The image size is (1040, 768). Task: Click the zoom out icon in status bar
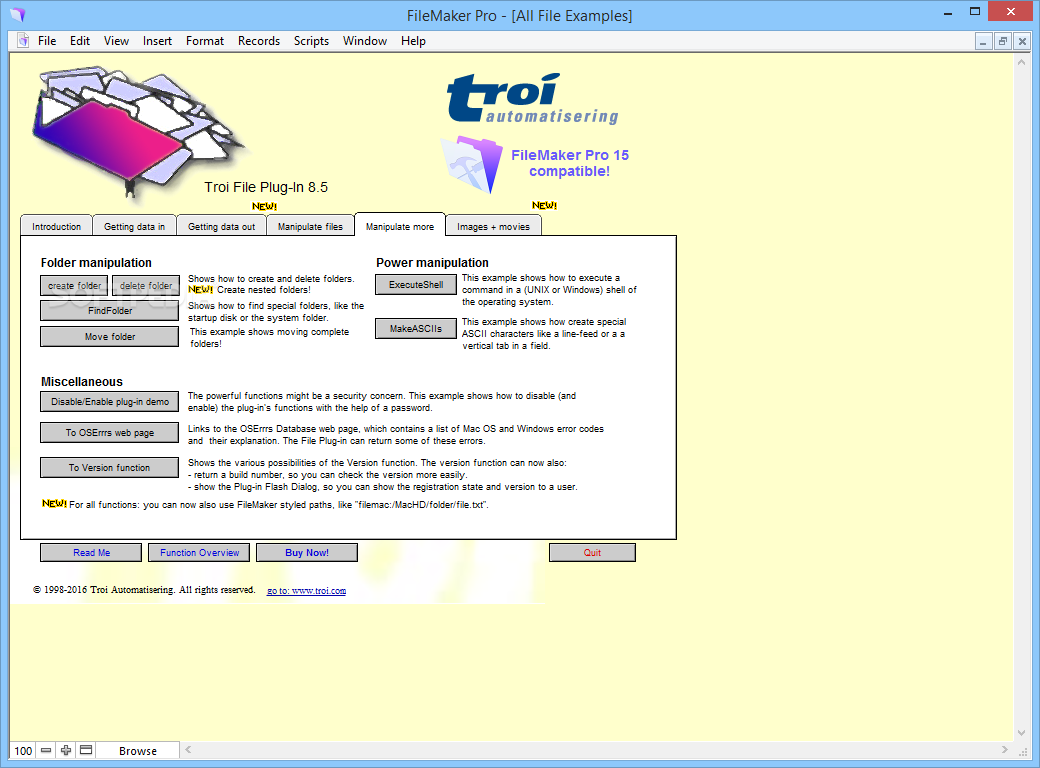[46, 750]
